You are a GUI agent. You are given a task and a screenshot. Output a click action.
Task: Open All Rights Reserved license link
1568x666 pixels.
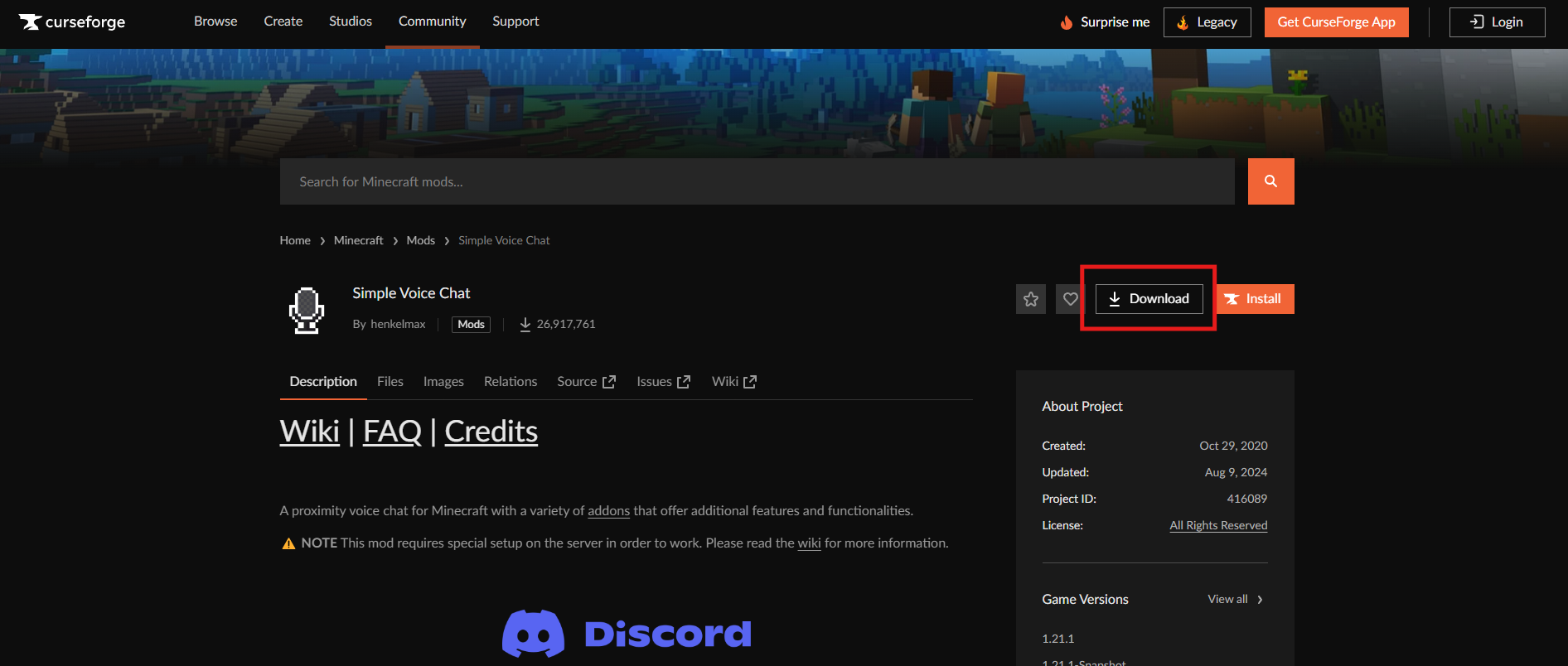click(x=1218, y=525)
